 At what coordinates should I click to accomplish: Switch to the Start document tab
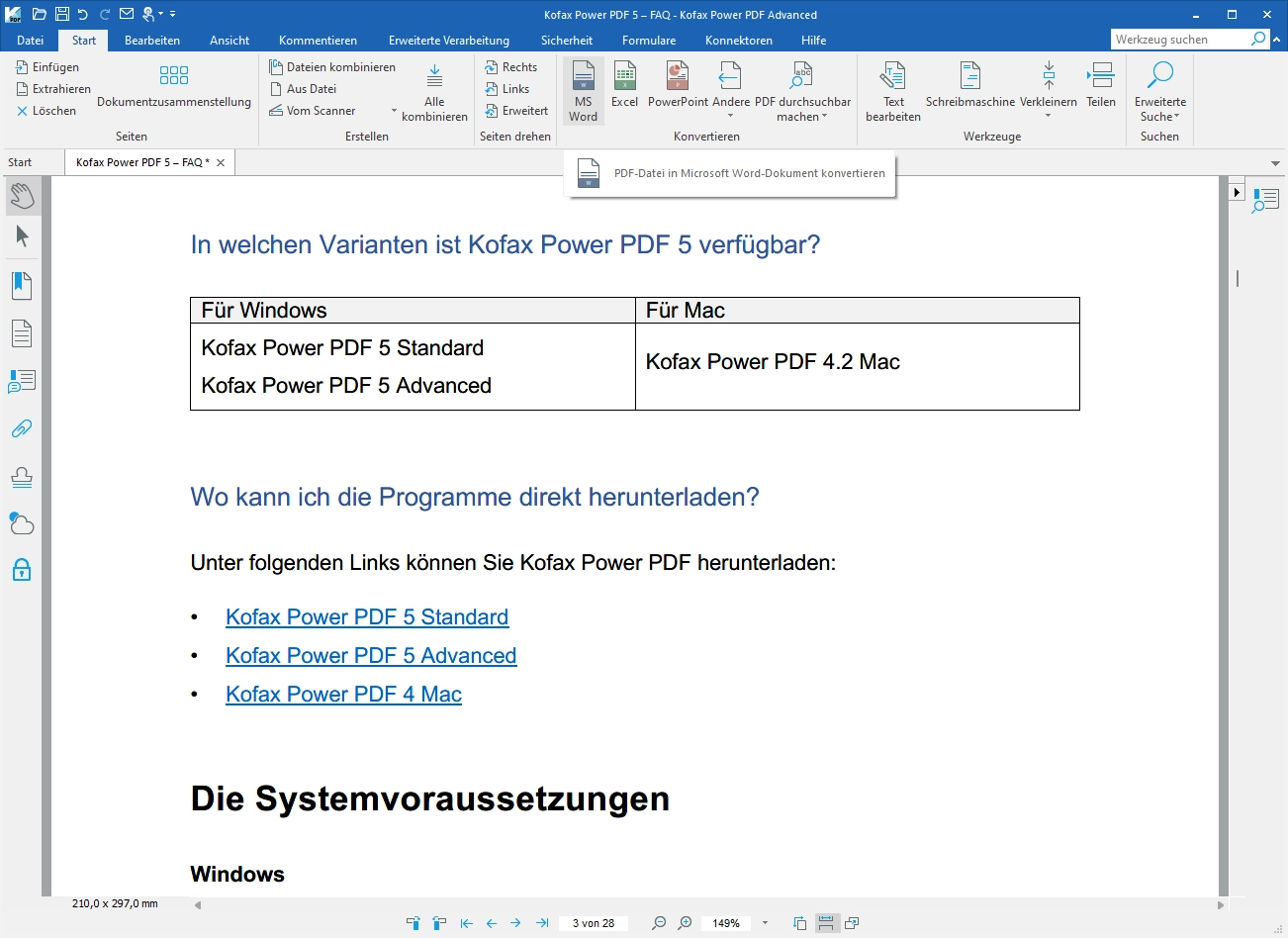(20, 162)
